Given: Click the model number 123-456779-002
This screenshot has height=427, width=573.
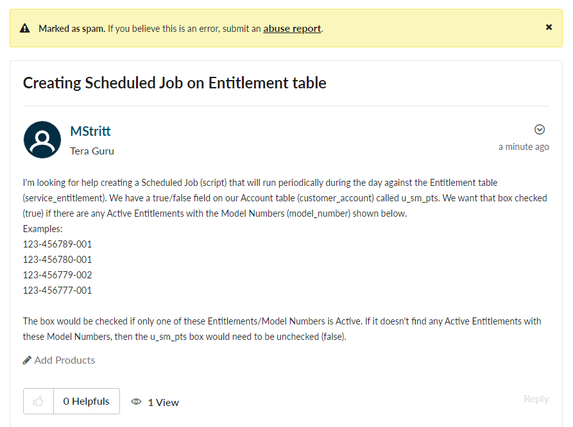Looking at the screenshot, I should [x=57, y=275].
